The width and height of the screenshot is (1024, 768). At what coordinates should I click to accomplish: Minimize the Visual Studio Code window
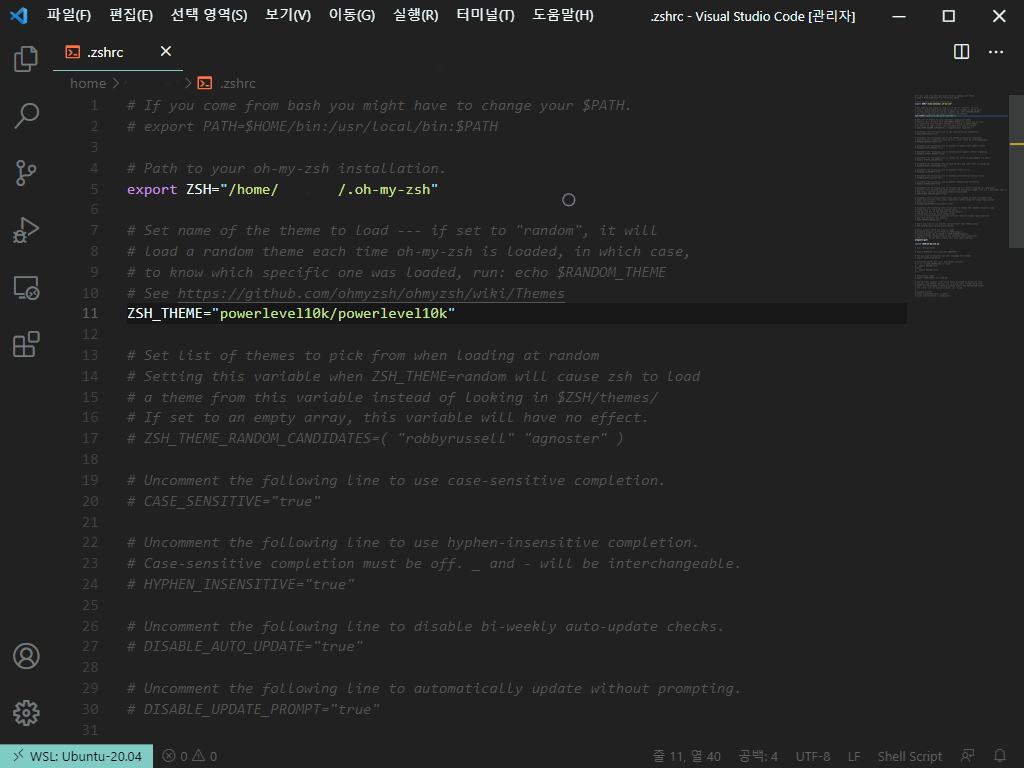(x=899, y=16)
